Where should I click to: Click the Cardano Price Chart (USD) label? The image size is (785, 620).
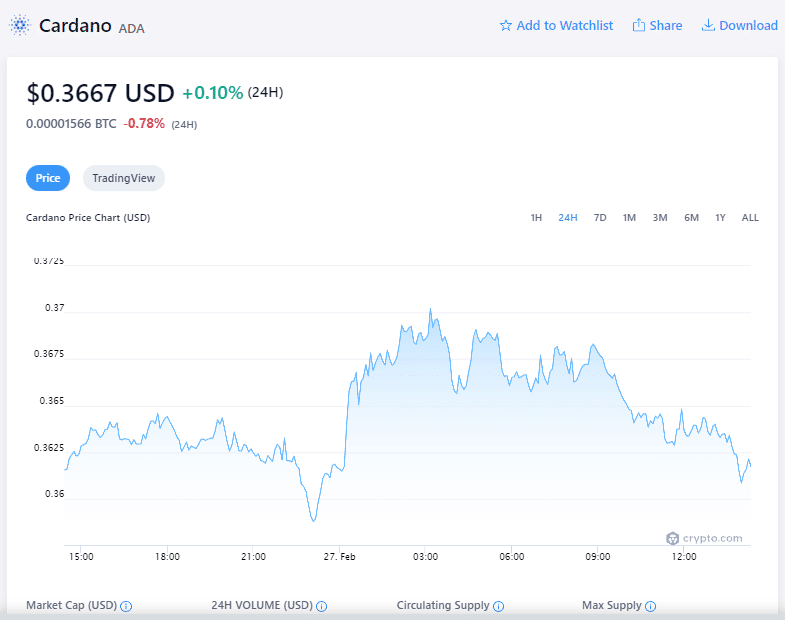(88, 217)
